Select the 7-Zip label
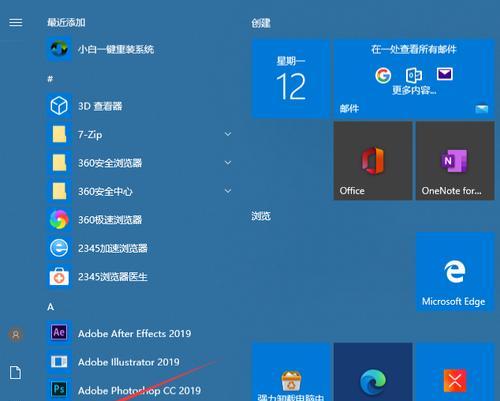The width and height of the screenshot is (500, 401). tap(90, 135)
